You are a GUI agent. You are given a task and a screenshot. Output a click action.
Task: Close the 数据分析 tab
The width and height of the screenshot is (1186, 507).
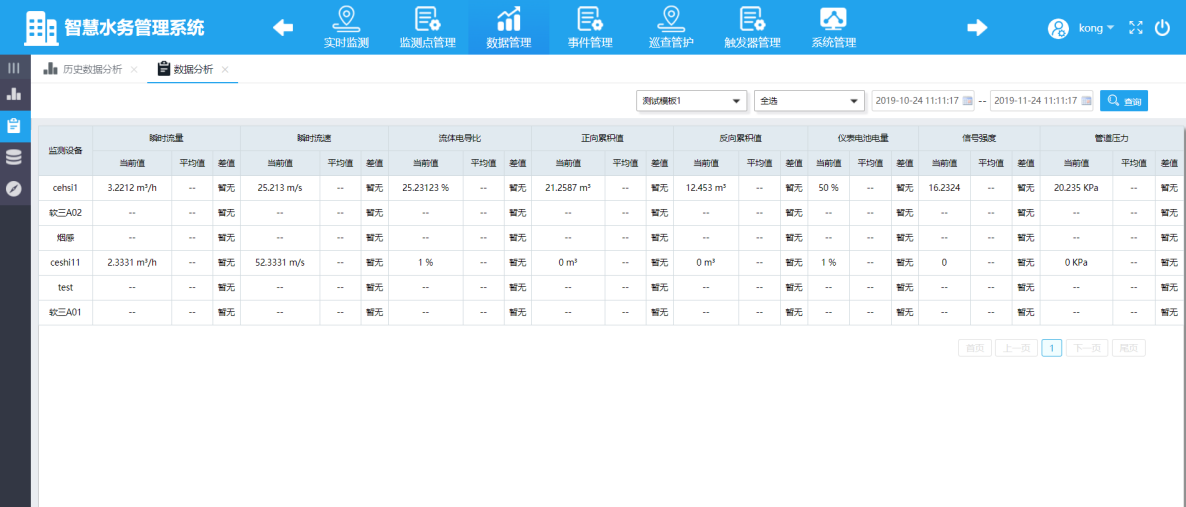tap(225, 70)
